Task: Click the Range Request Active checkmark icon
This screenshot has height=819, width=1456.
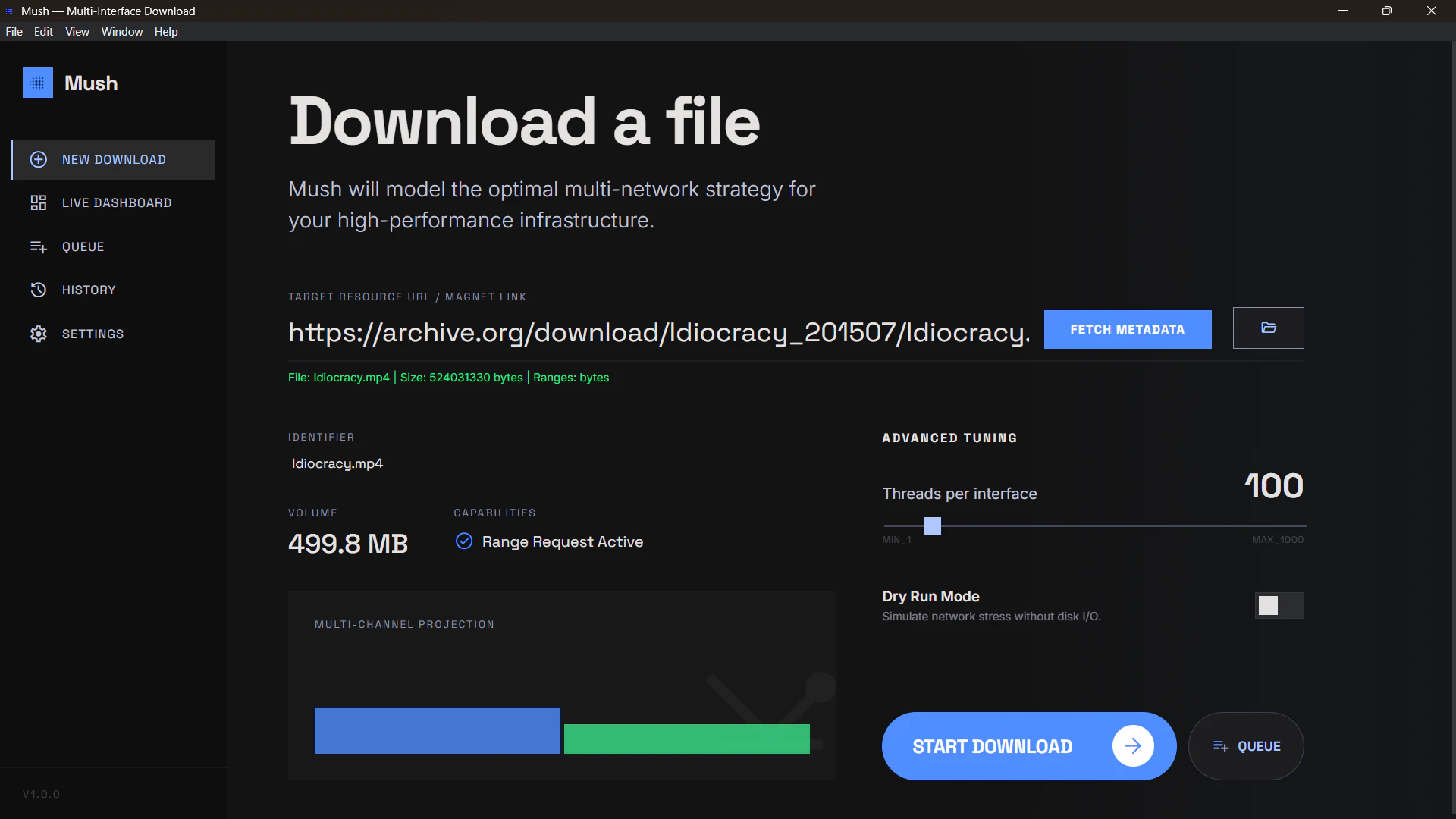Action: (464, 541)
